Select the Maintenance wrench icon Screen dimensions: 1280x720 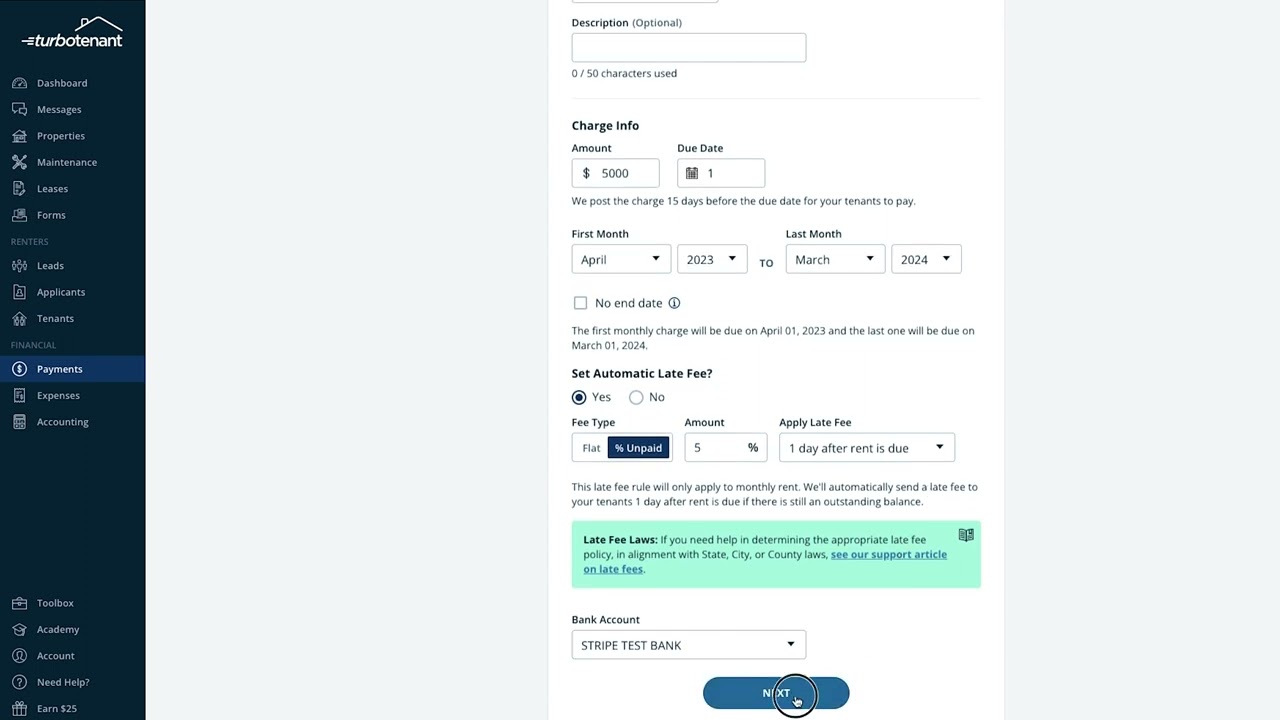(x=19, y=162)
